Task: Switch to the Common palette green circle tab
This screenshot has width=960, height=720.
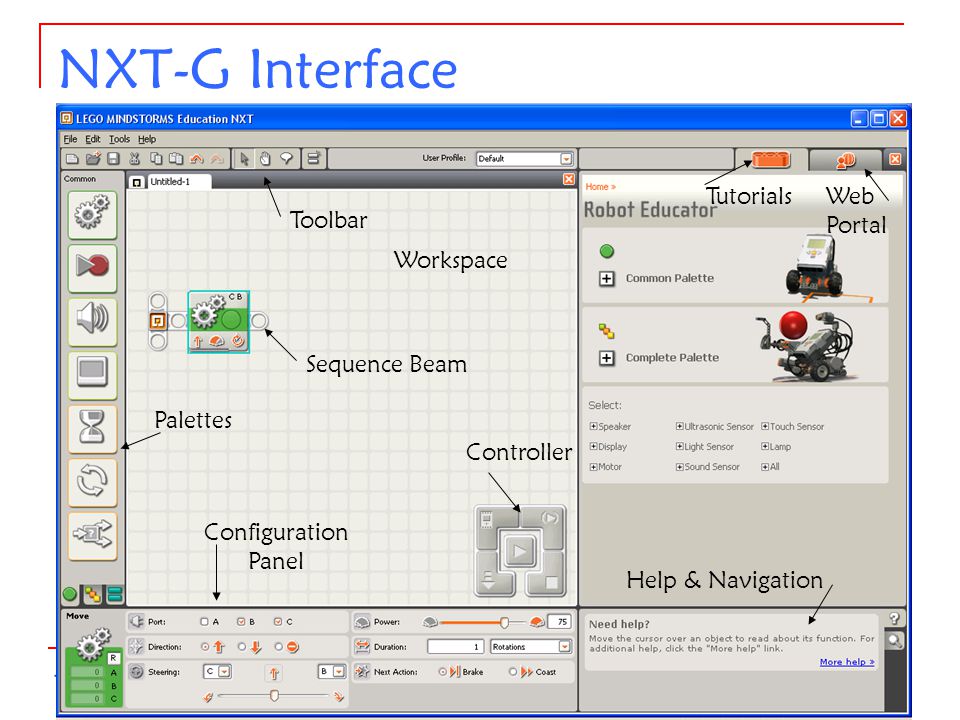Action: 70,594
